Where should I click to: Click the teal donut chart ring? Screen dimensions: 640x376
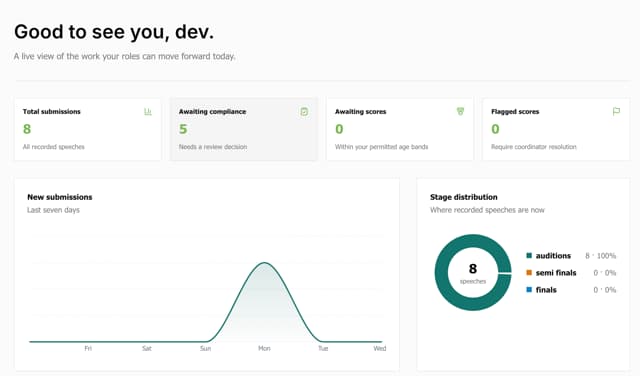pos(442,272)
